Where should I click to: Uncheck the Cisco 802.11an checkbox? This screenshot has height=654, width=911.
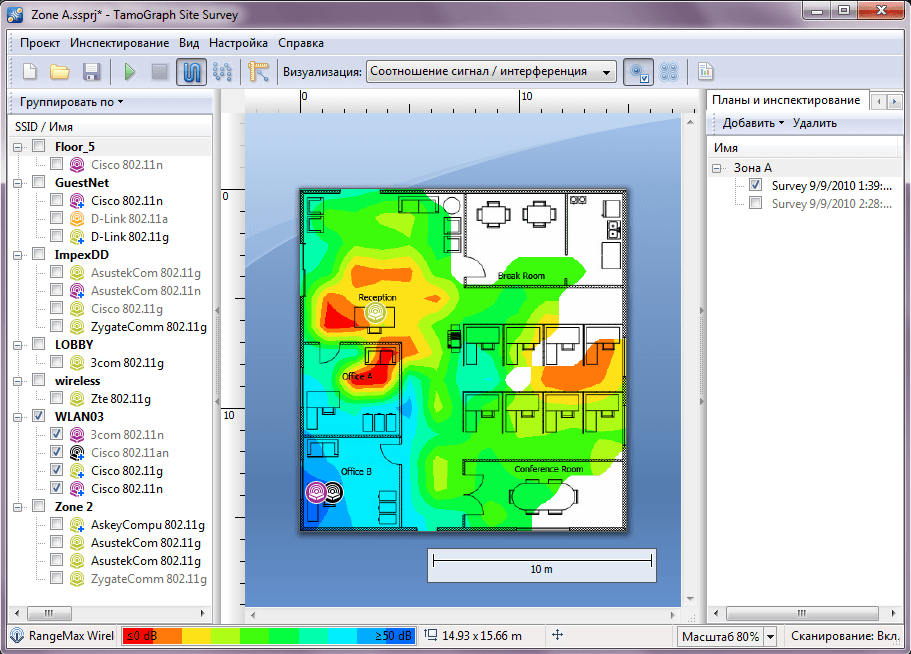pyautogui.click(x=56, y=452)
